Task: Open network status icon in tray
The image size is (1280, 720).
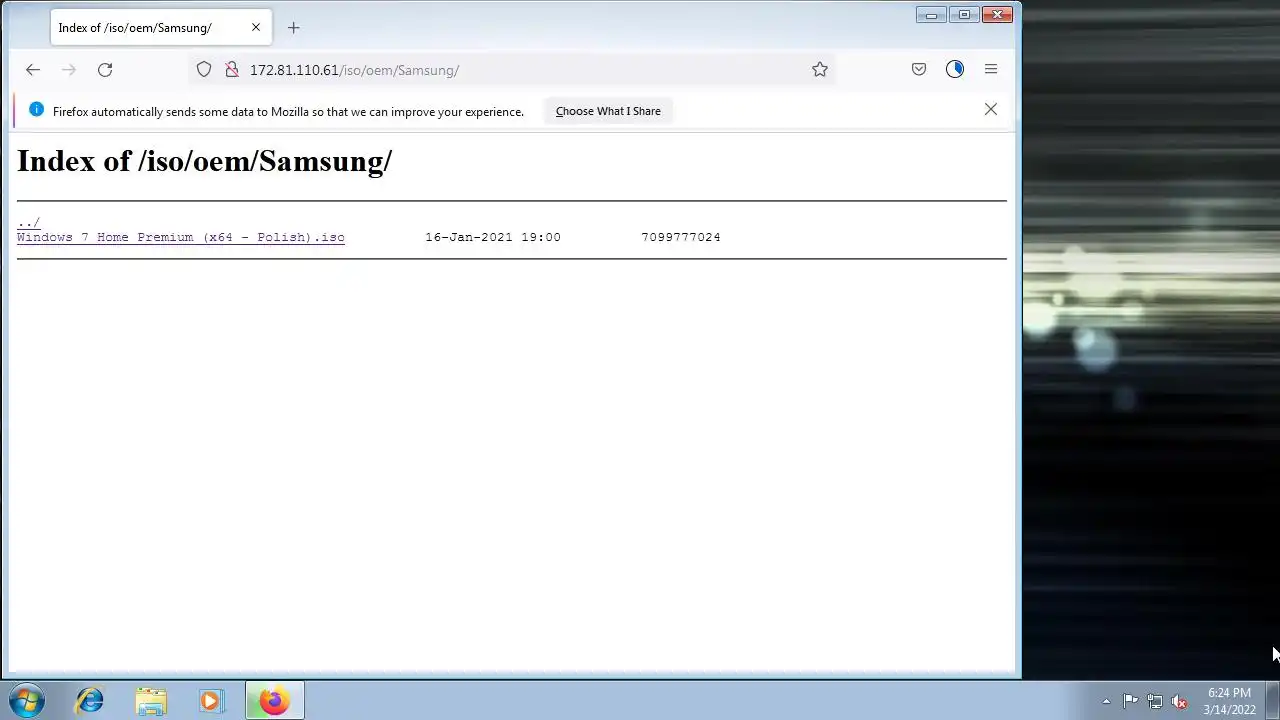Action: pos(1155,701)
